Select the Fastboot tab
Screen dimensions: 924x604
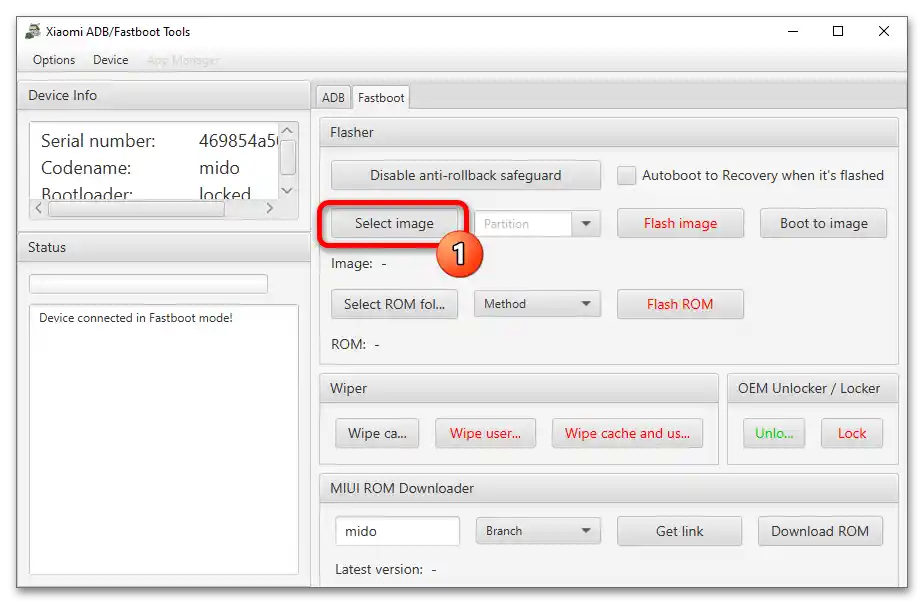pos(381,98)
